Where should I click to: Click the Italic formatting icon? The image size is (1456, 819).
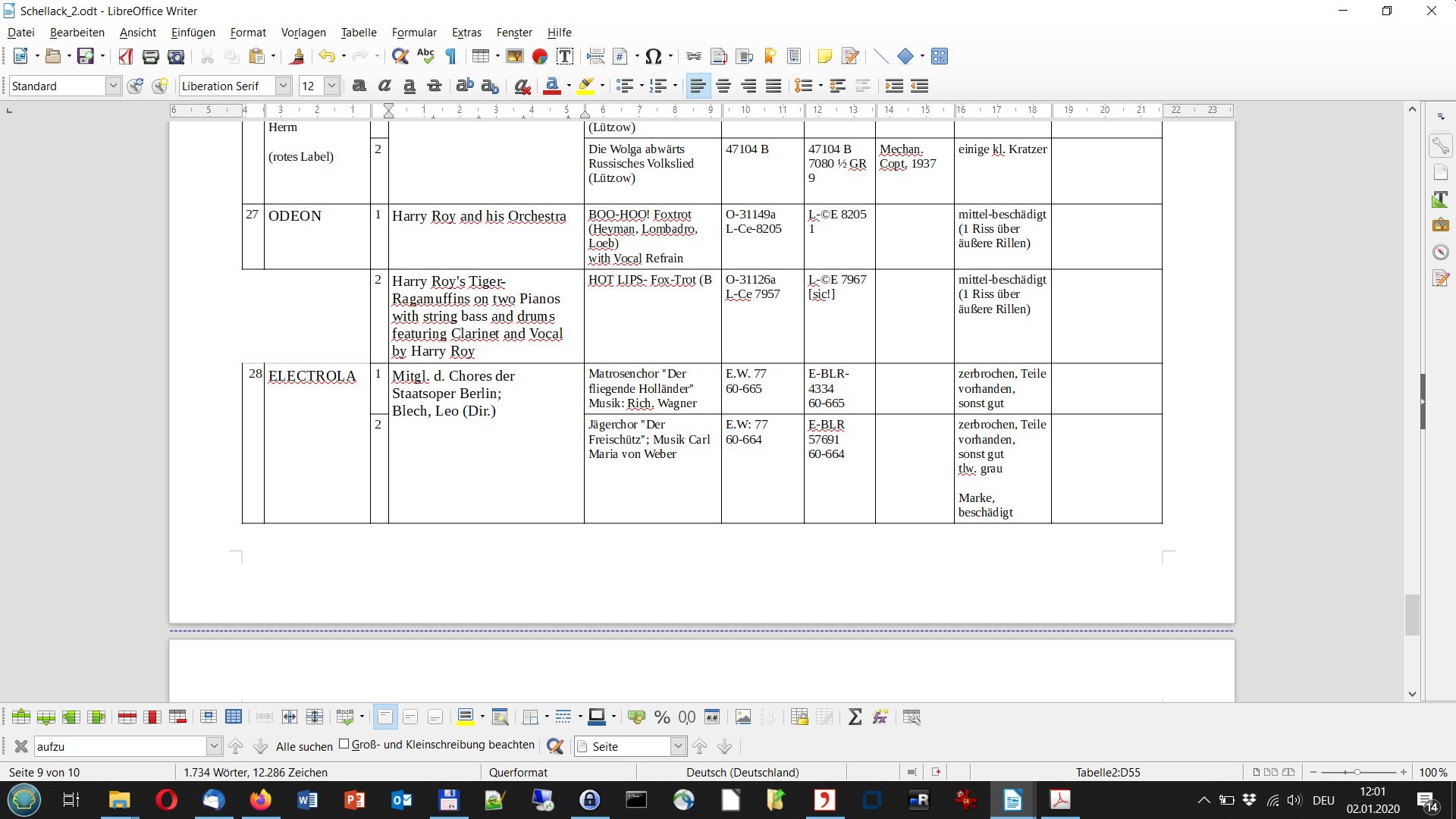tap(384, 86)
